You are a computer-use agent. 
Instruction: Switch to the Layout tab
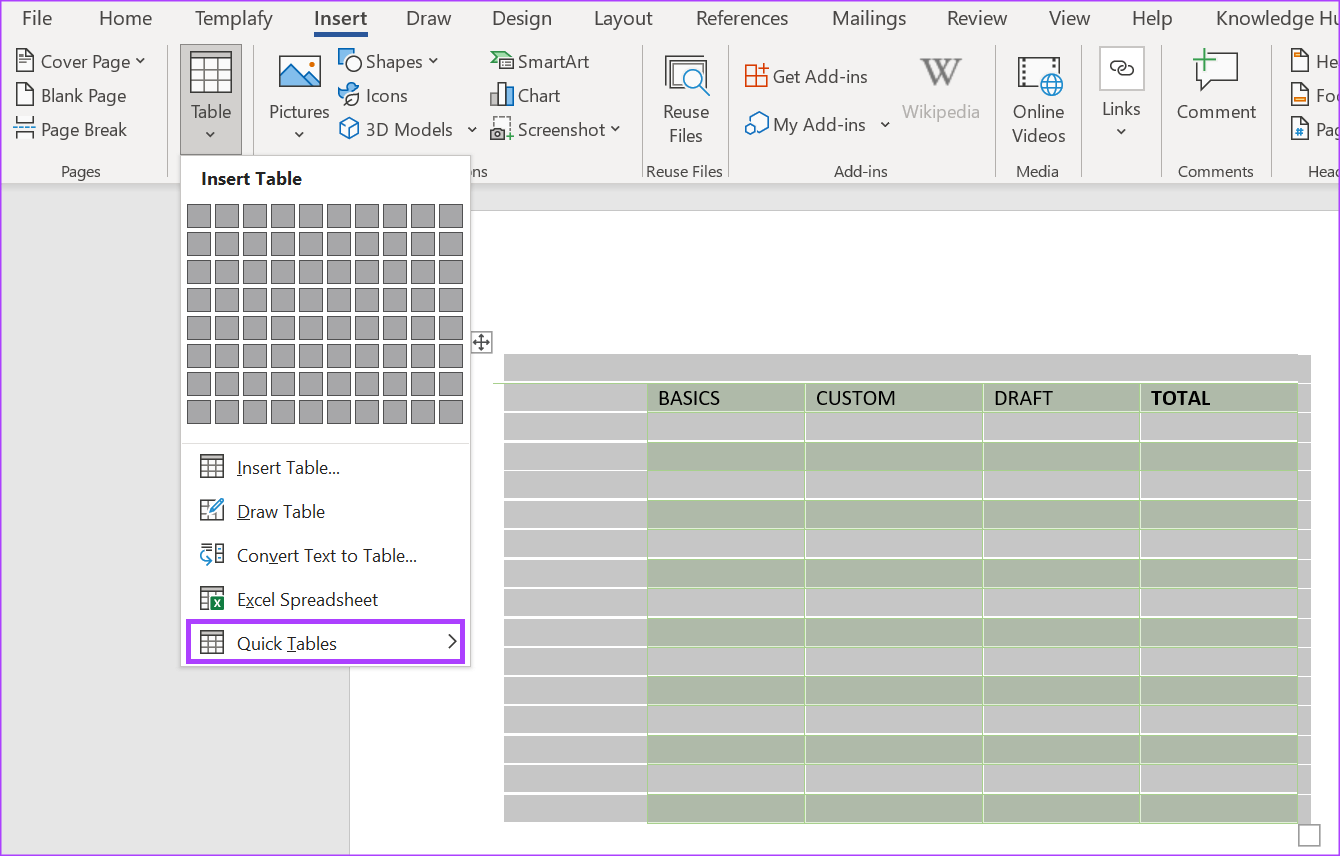(x=623, y=19)
